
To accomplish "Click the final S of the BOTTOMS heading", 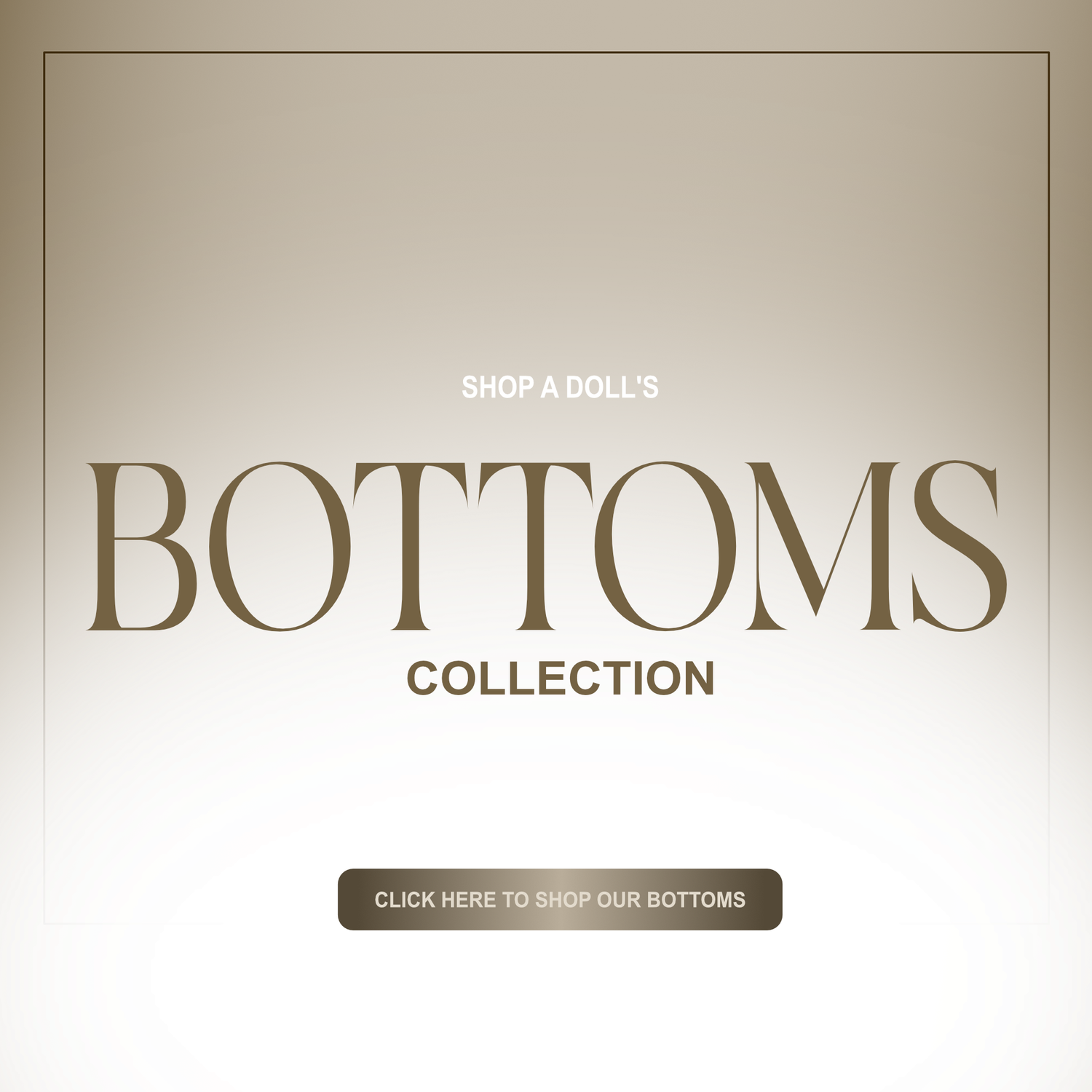I will point(960,546).
